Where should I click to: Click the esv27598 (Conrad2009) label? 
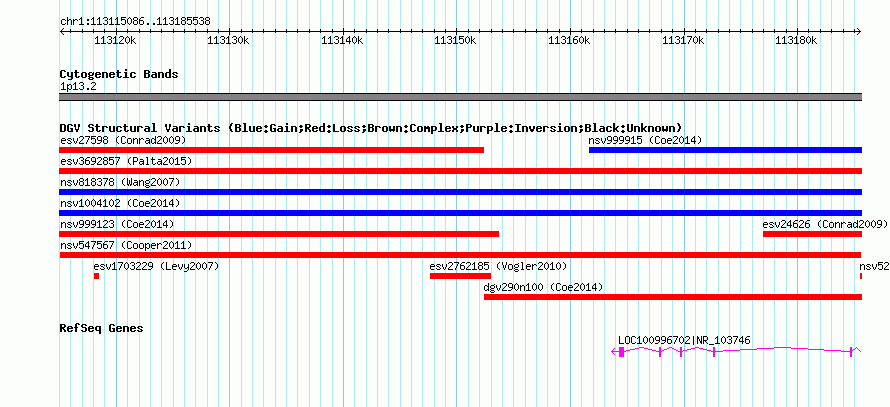[123, 140]
